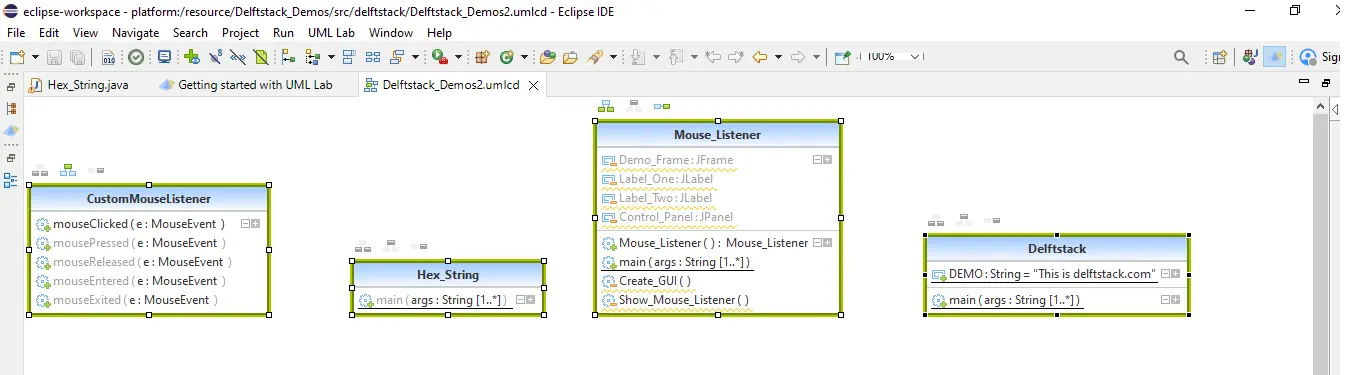Screen dimensions: 1362x375
Task: Click the Pin Editor icon
Action: click(843, 57)
